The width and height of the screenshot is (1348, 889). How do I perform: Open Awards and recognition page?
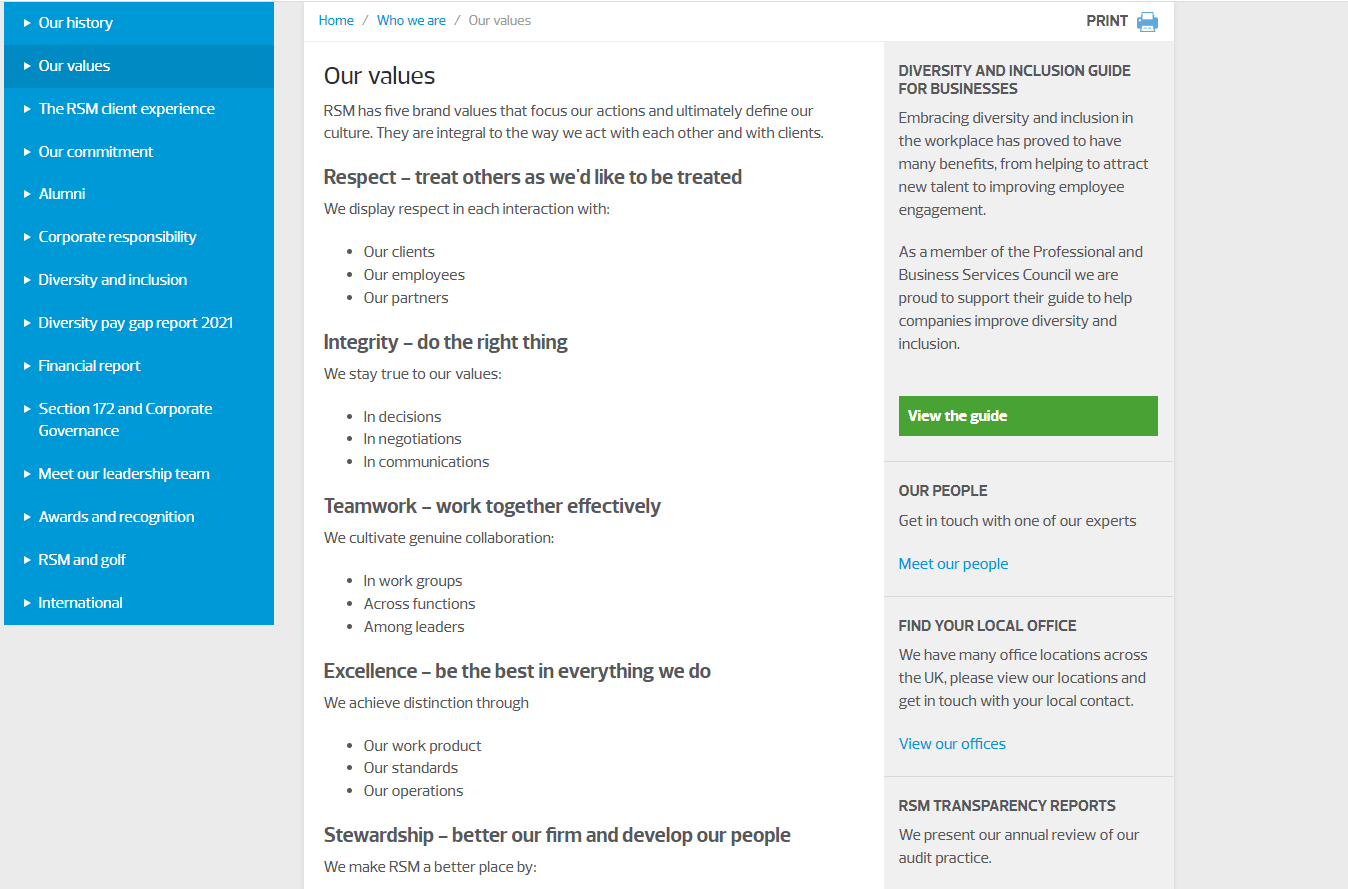(x=116, y=517)
